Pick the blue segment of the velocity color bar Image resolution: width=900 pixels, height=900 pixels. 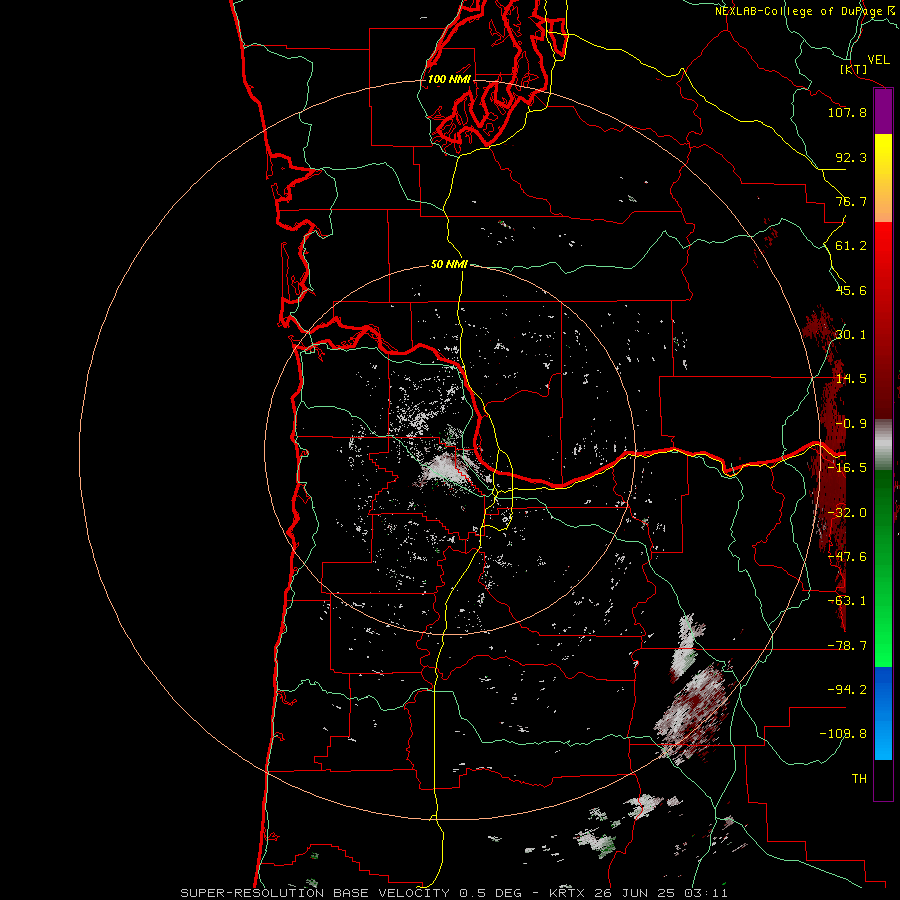coord(883,713)
